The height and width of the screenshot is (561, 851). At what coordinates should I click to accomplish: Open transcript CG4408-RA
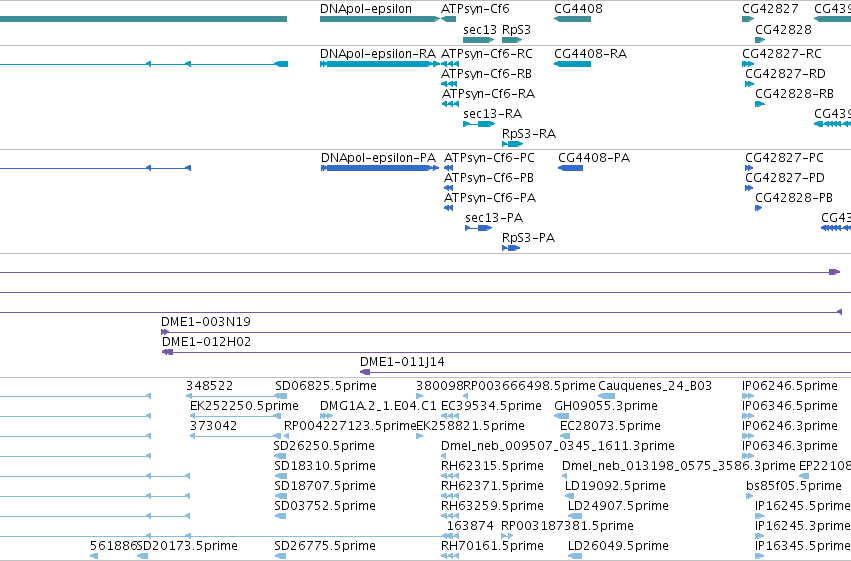pos(590,54)
